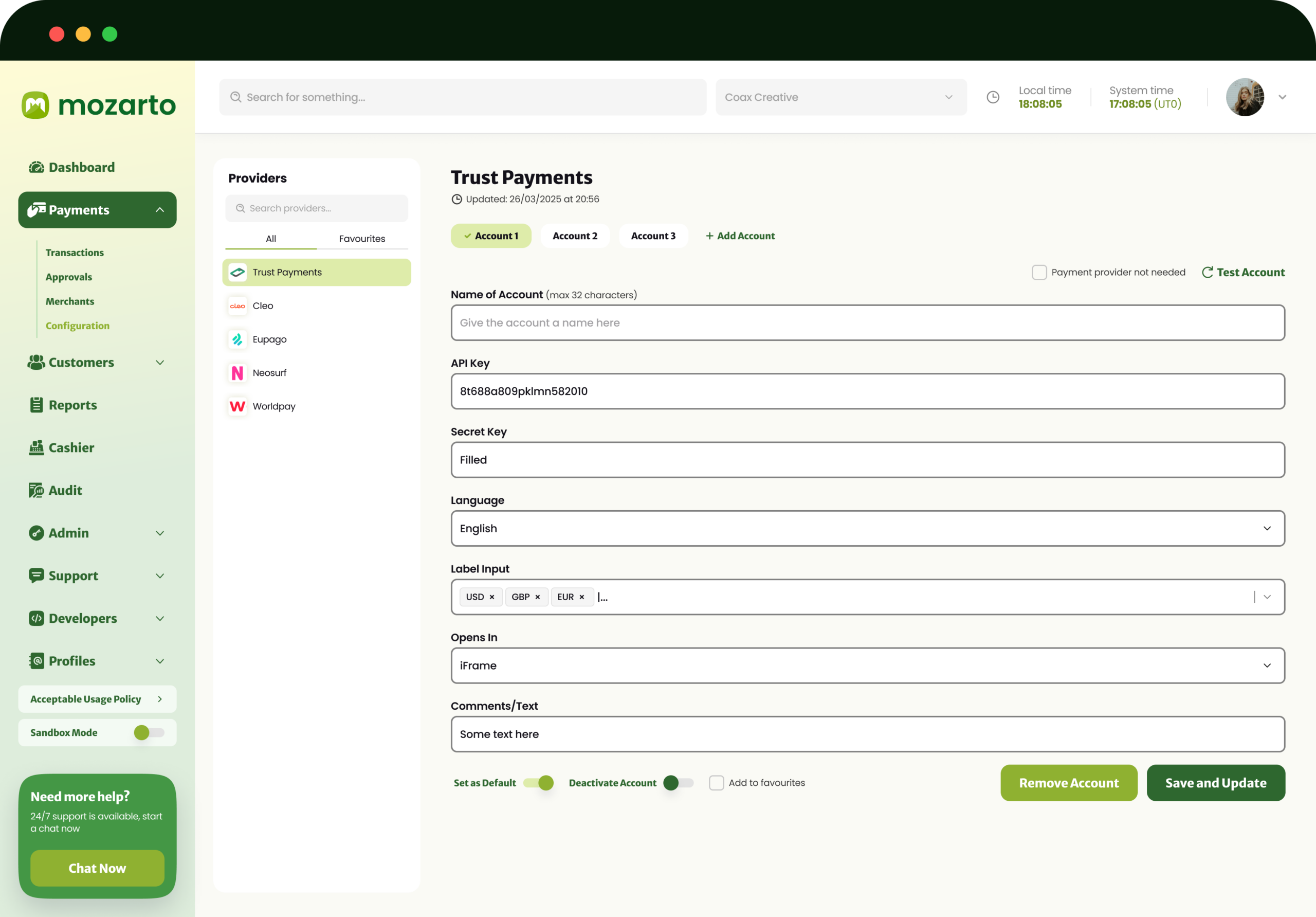Click the user avatar photo
Image resolution: width=1316 pixels, height=917 pixels.
point(1245,97)
